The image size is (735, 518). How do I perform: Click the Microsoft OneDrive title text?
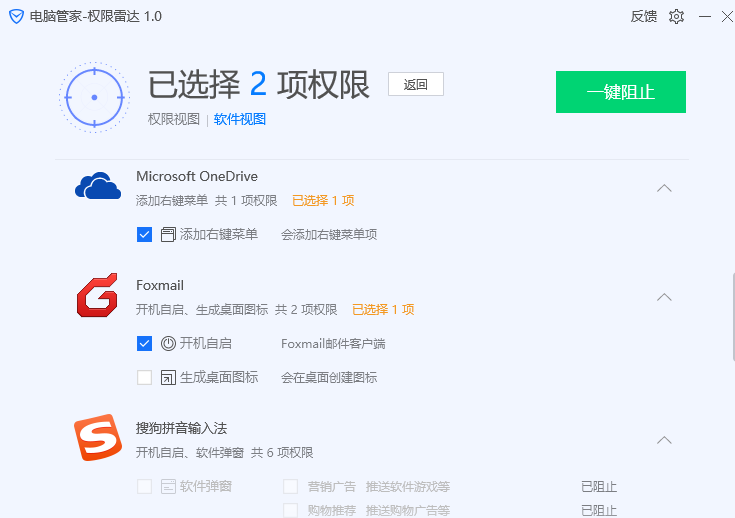pyautogui.click(x=197, y=176)
